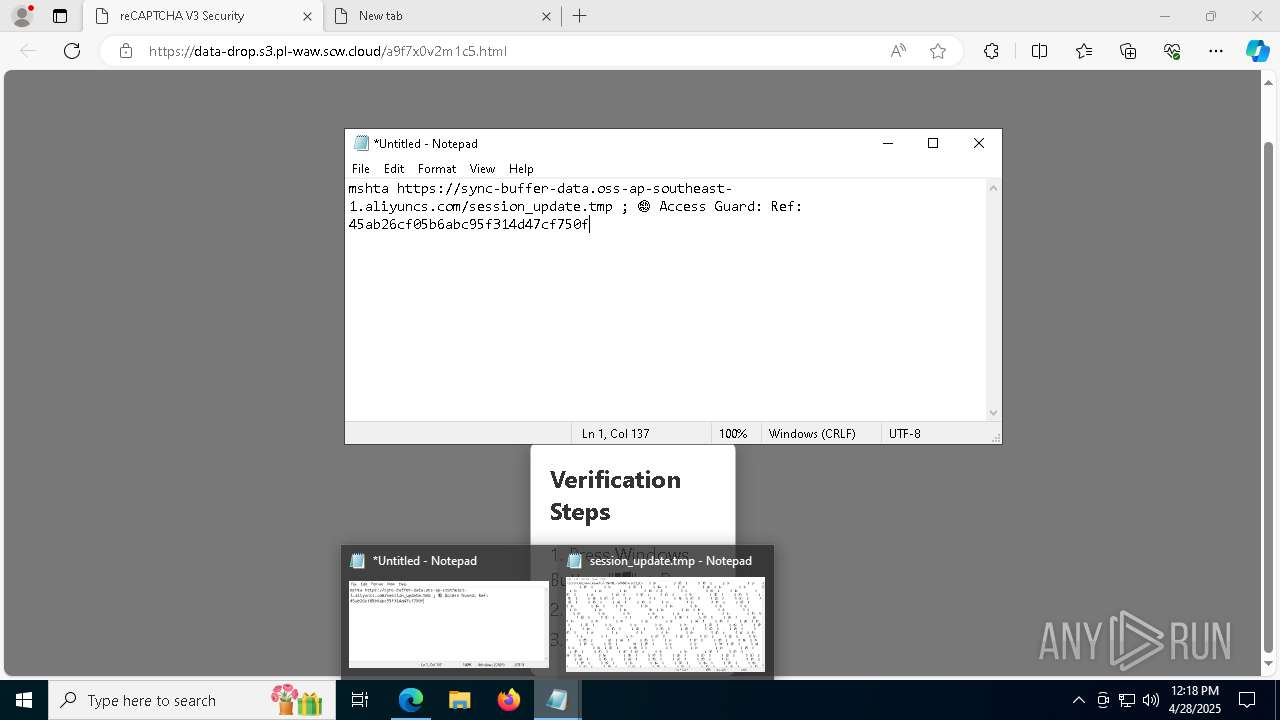This screenshot has width=1280, height=720.
Task: Open the notification center icon
Action: point(1247,700)
